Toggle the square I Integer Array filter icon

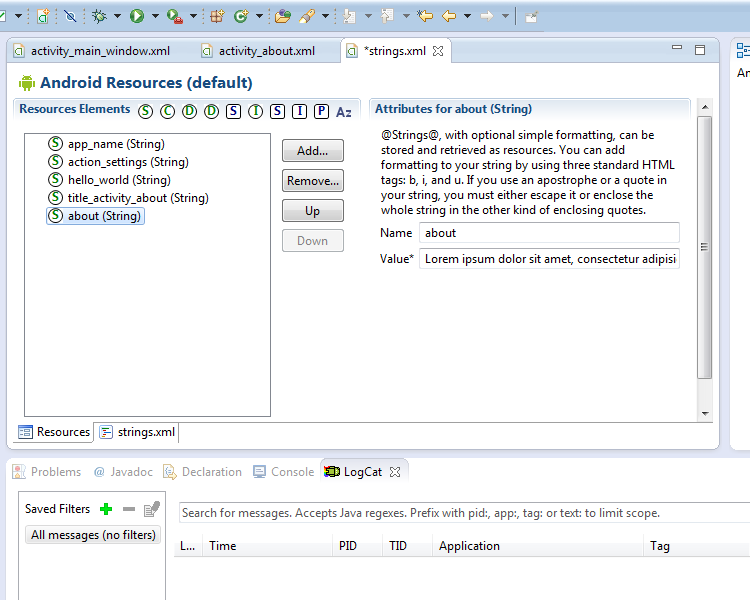pos(299,111)
